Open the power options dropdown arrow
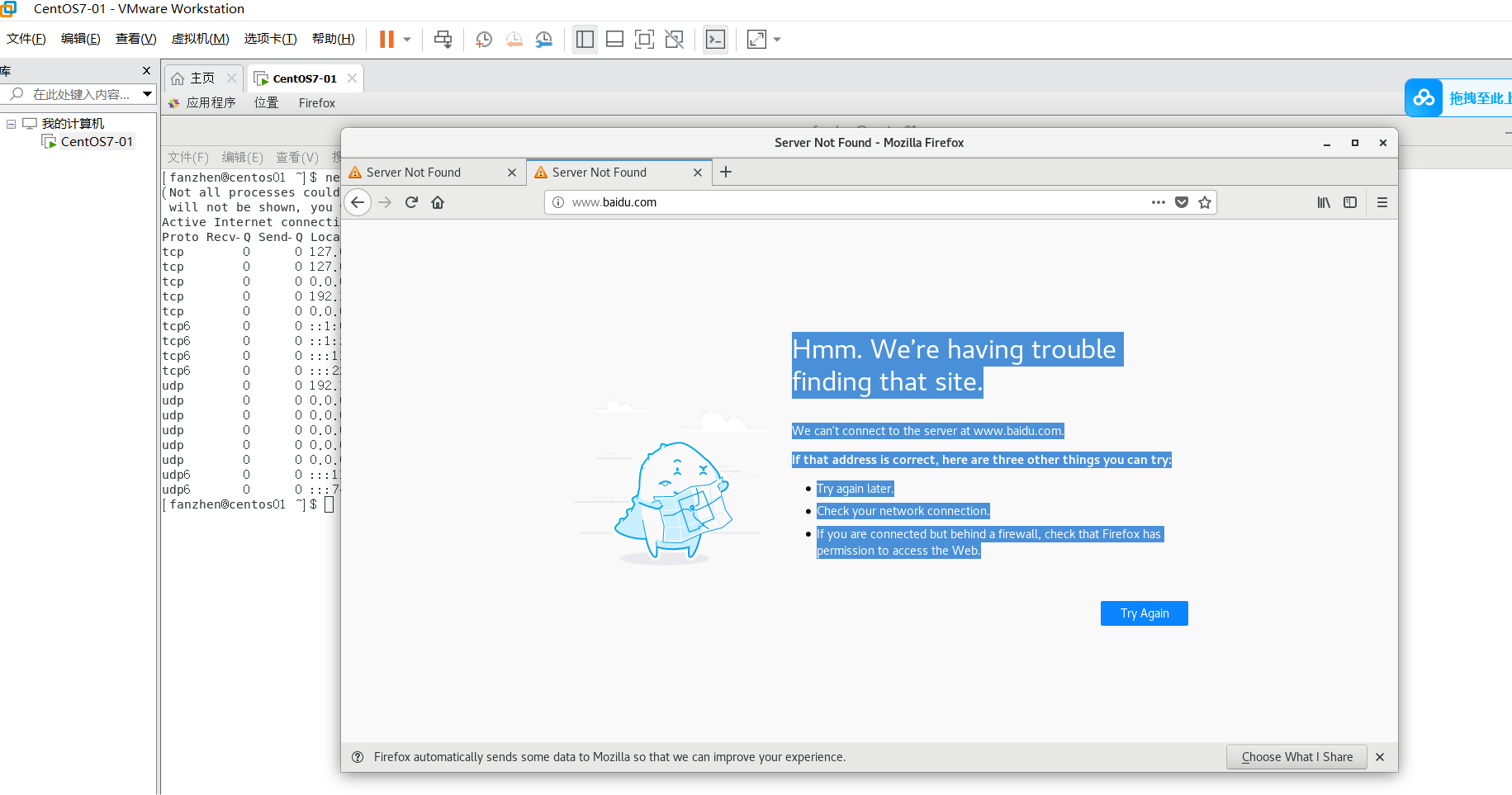This screenshot has width=1512, height=795. (407, 39)
